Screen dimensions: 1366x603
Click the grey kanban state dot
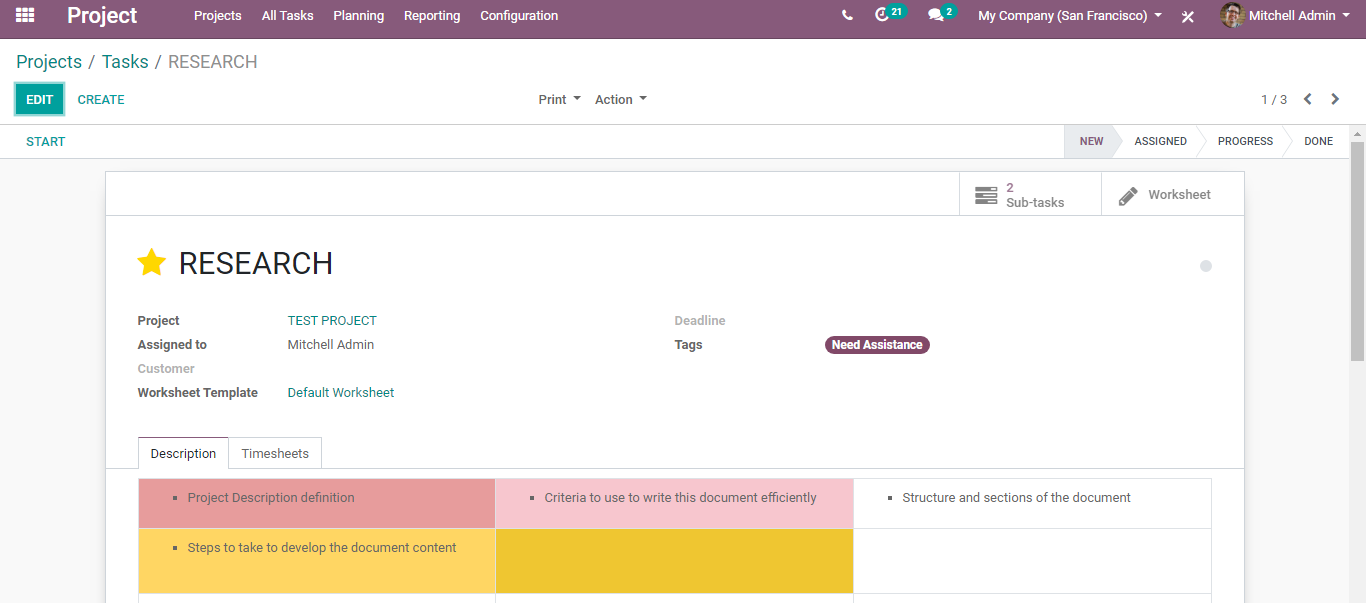(x=1206, y=266)
